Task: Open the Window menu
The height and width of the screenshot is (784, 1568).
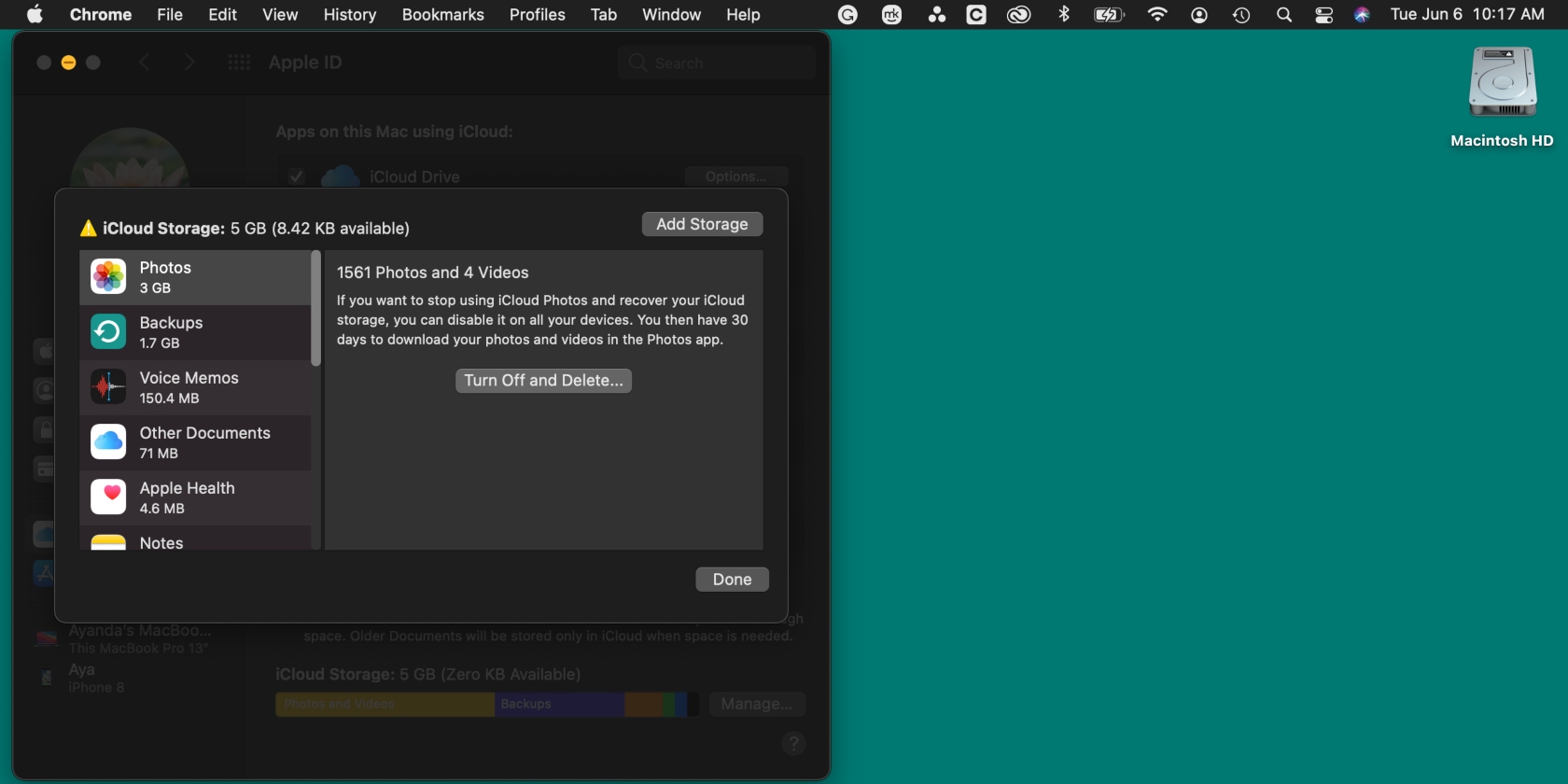Action: [671, 15]
